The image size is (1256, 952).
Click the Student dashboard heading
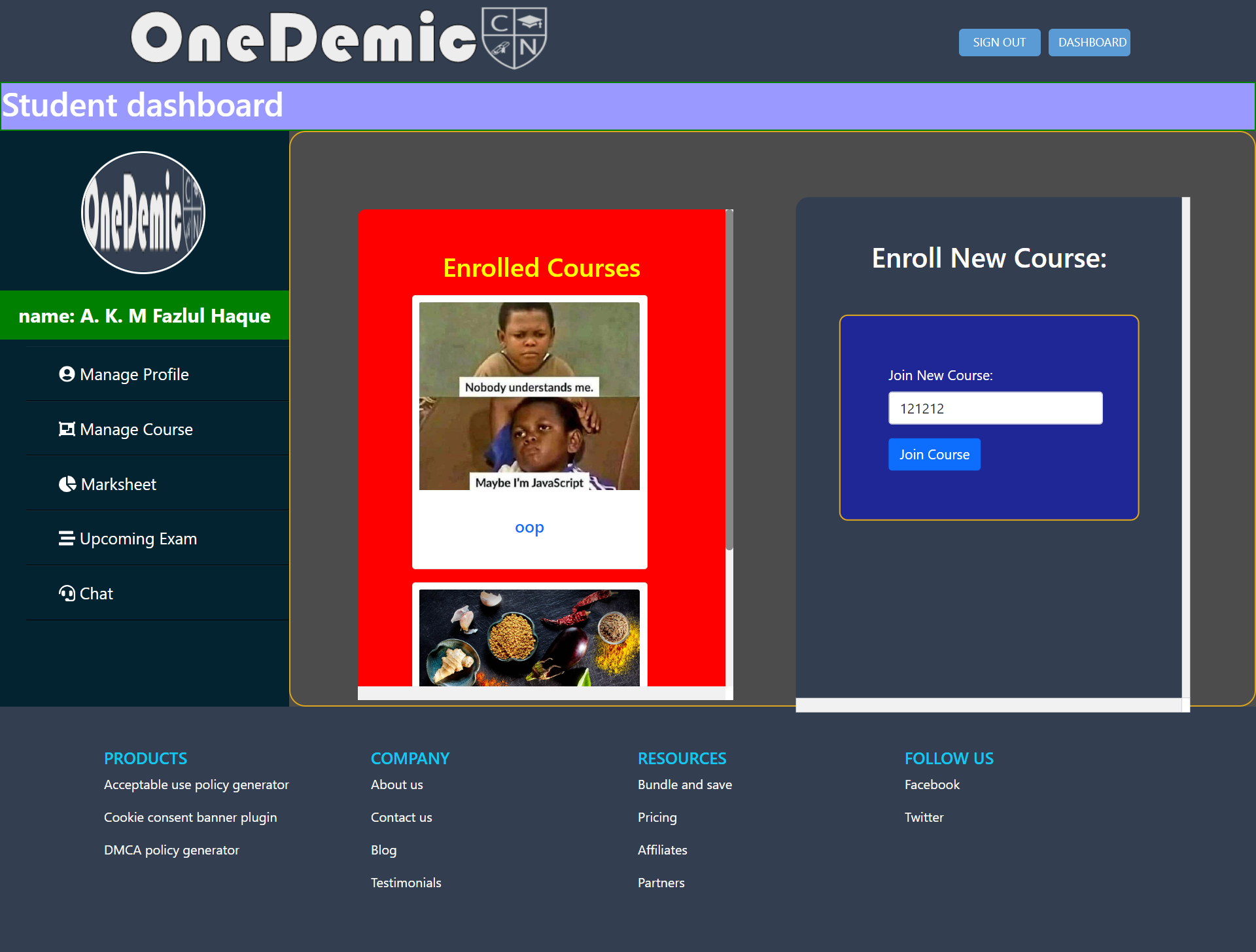[x=143, y=105]
